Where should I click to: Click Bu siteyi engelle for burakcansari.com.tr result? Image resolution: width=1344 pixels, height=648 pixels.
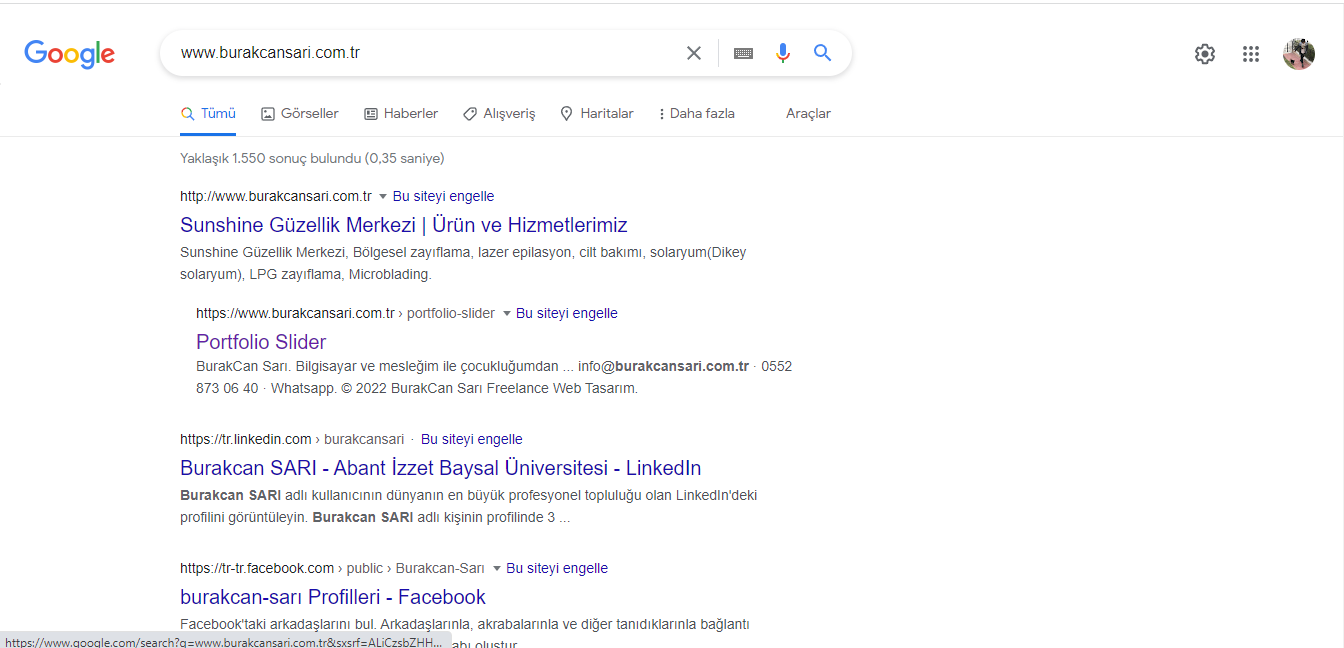click(x=443, y=196)
